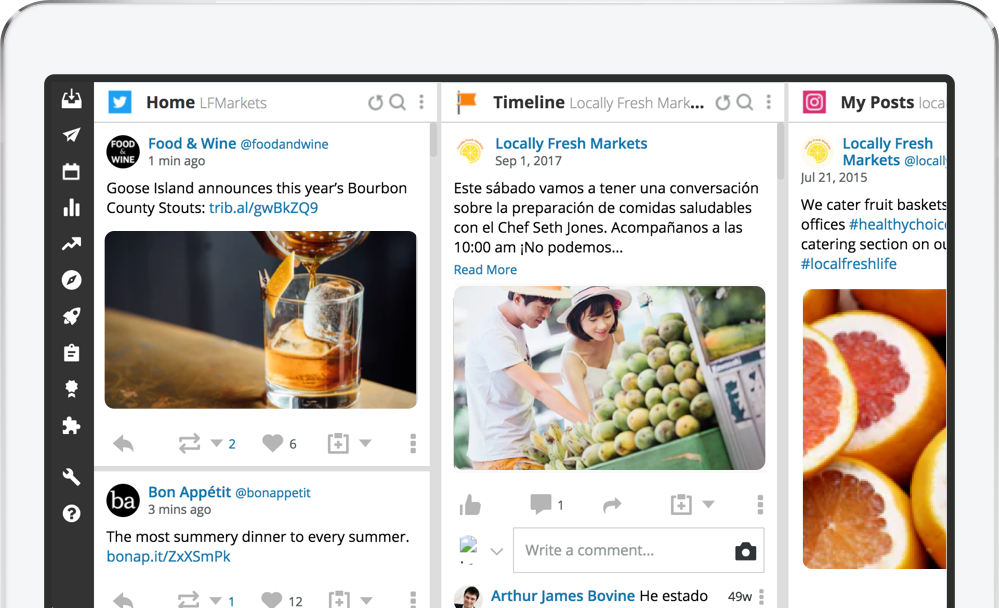Reply to the Bon Appétit tweet
999x608 pixels.
124,600
